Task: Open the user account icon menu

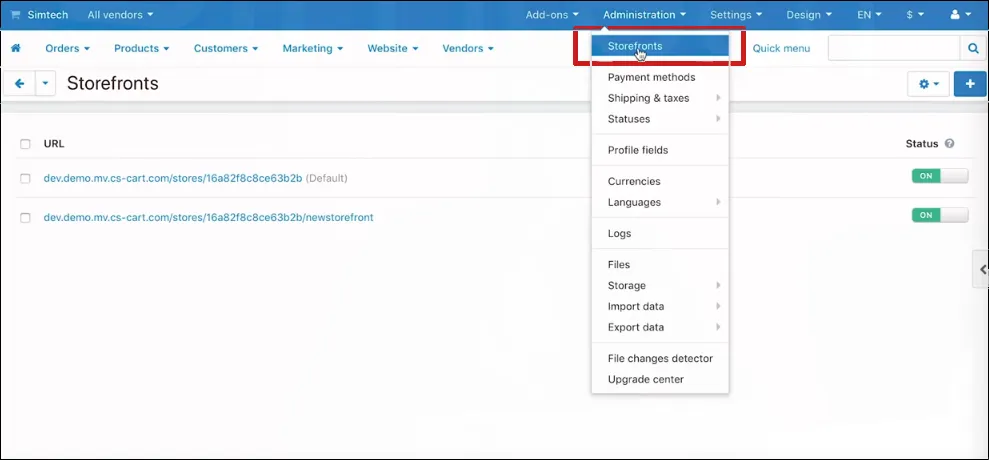Action: [x=961, y=15]
